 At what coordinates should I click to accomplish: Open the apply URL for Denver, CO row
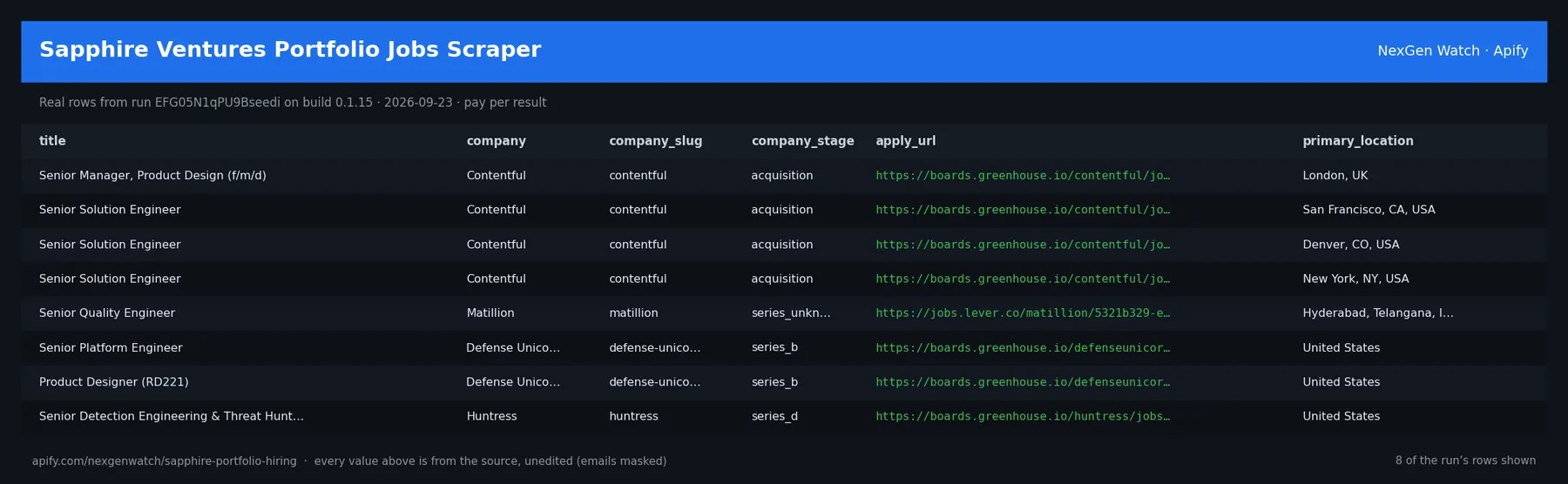pos(1023,245)
